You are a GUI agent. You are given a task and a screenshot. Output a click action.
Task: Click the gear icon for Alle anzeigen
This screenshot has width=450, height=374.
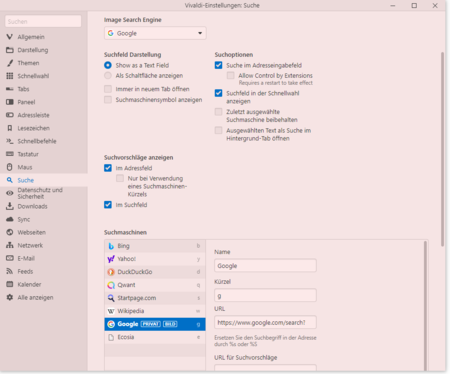tap(10, 297)
